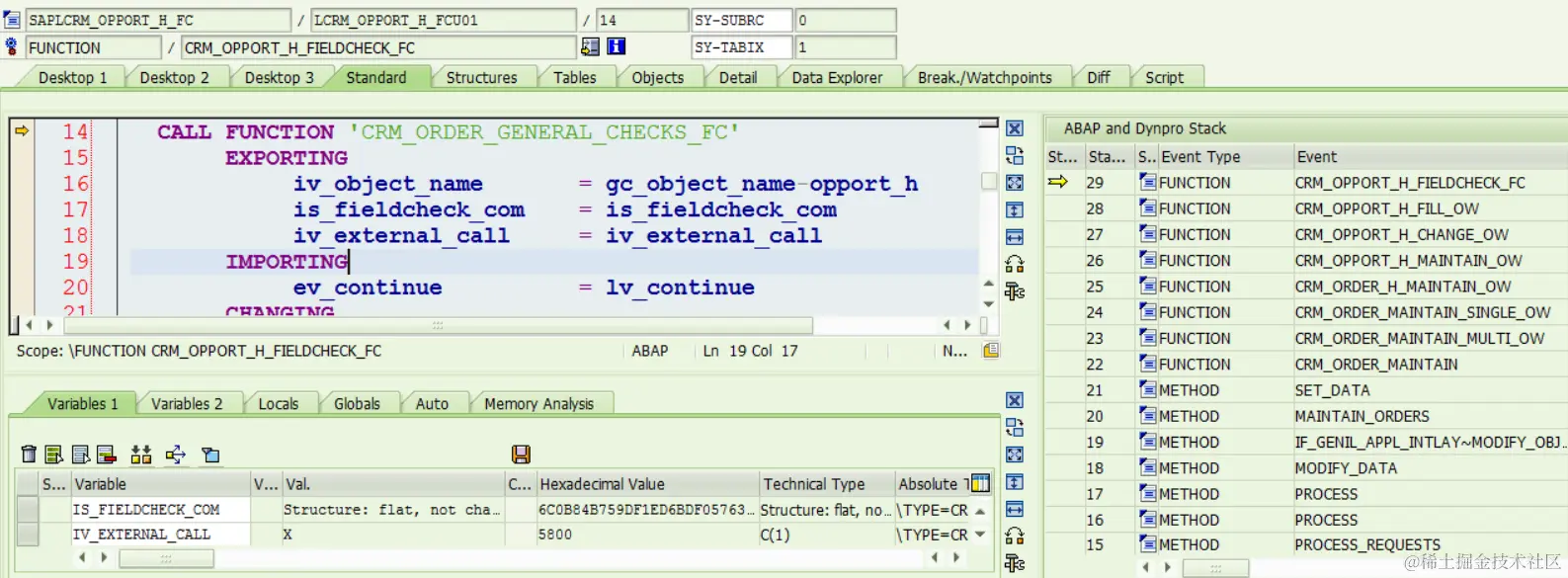Click vertical resize icon beside source code
1568x578 pixels.
tap(1015, 209)
